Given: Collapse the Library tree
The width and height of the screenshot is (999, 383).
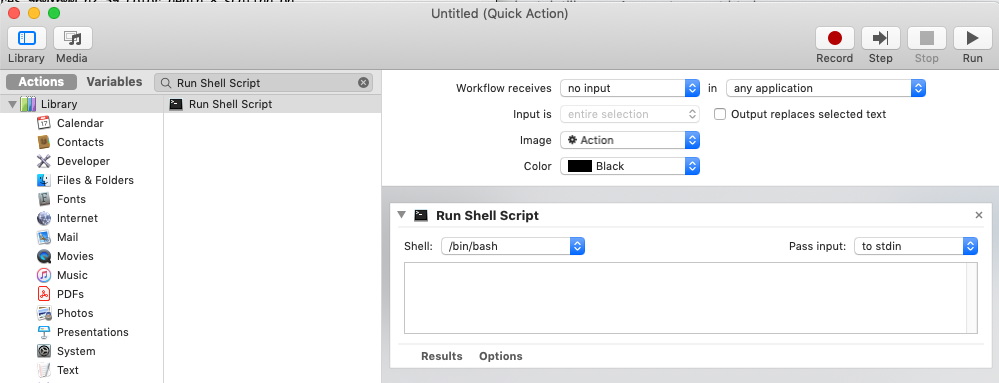Looking at the screenshot, I should pos(13,104).
